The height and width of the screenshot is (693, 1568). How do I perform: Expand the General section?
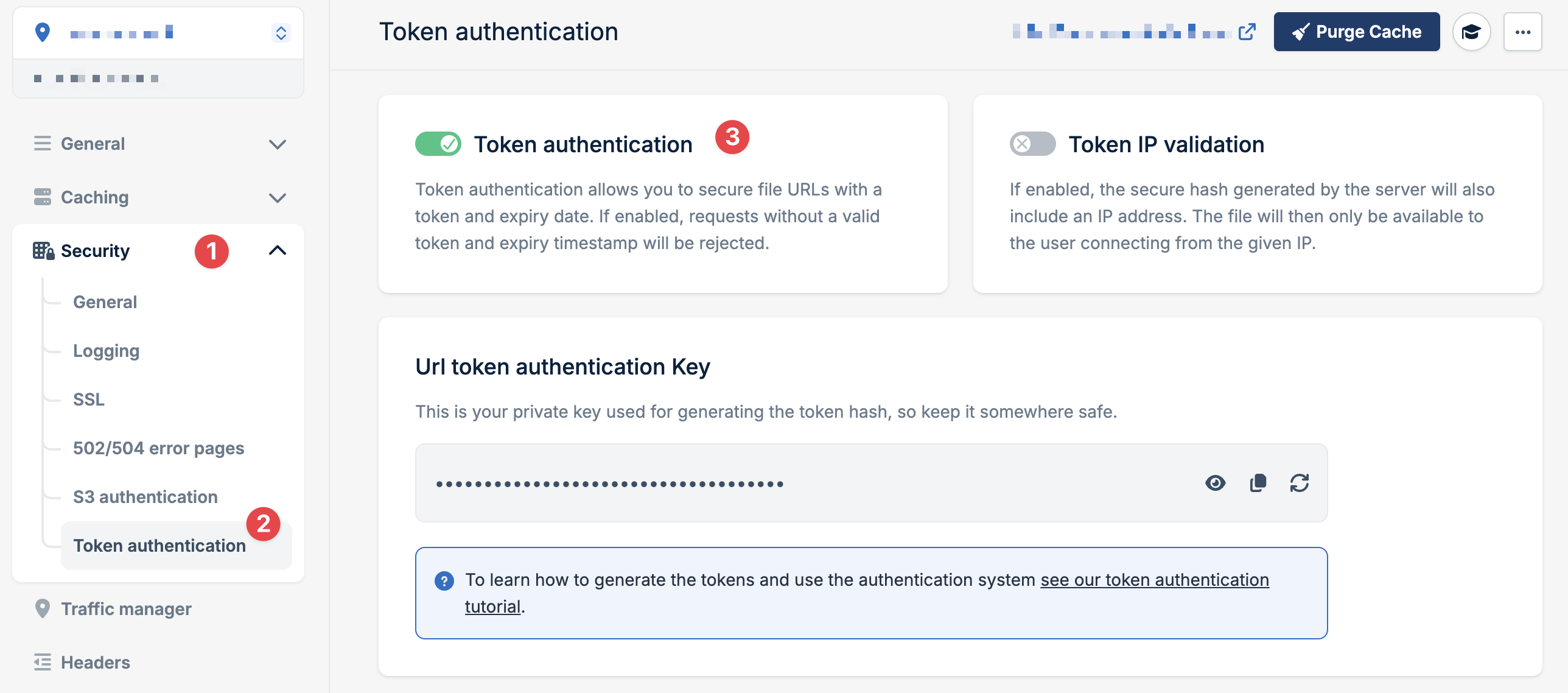(x=279, y=144)
